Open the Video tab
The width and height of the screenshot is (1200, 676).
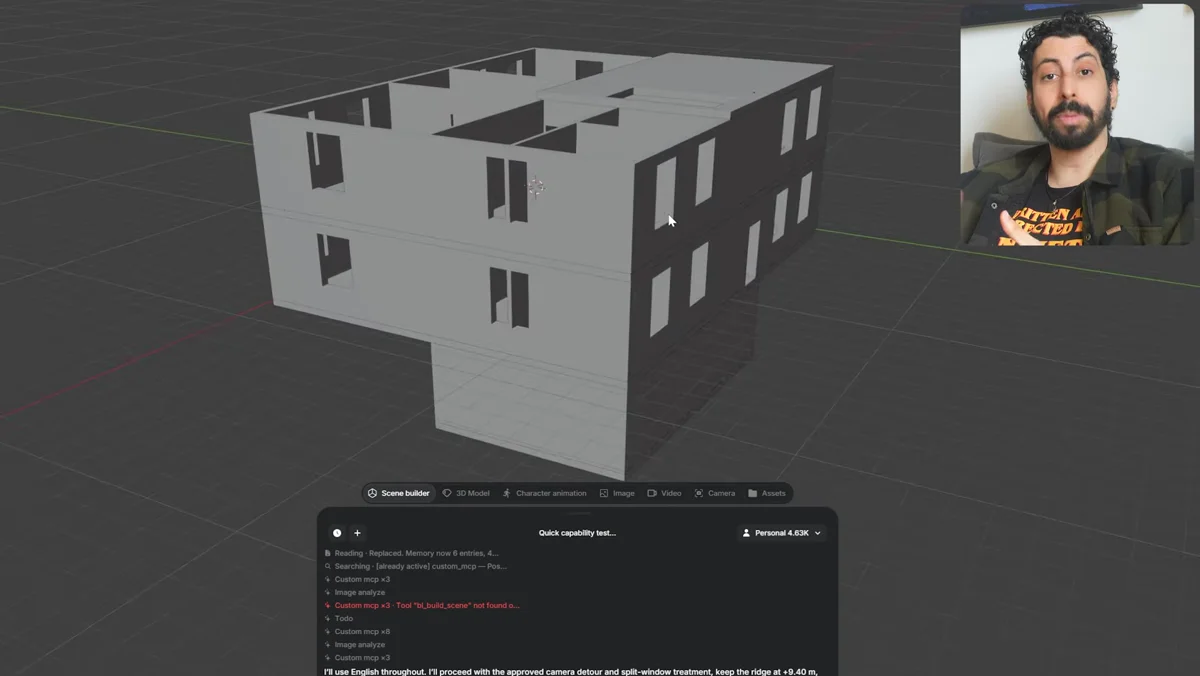[x=664, y=493]
